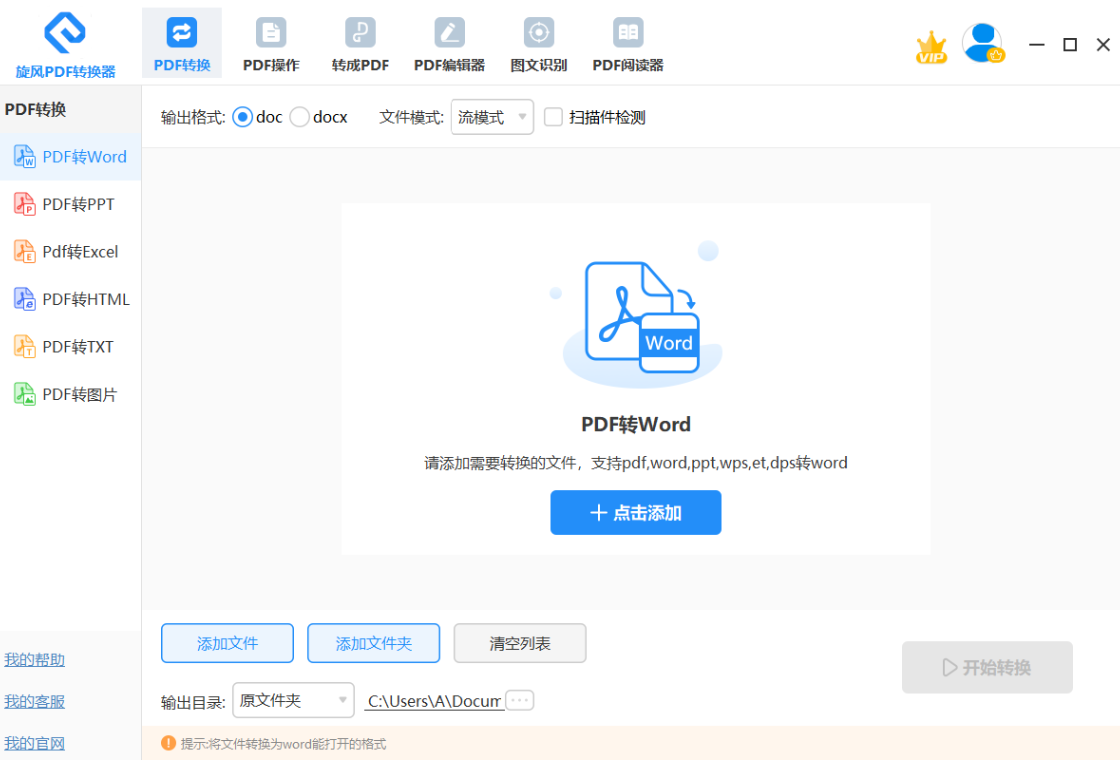Click the output directory path field
The width and height of the screenshot is (1120, 760).
434,701
